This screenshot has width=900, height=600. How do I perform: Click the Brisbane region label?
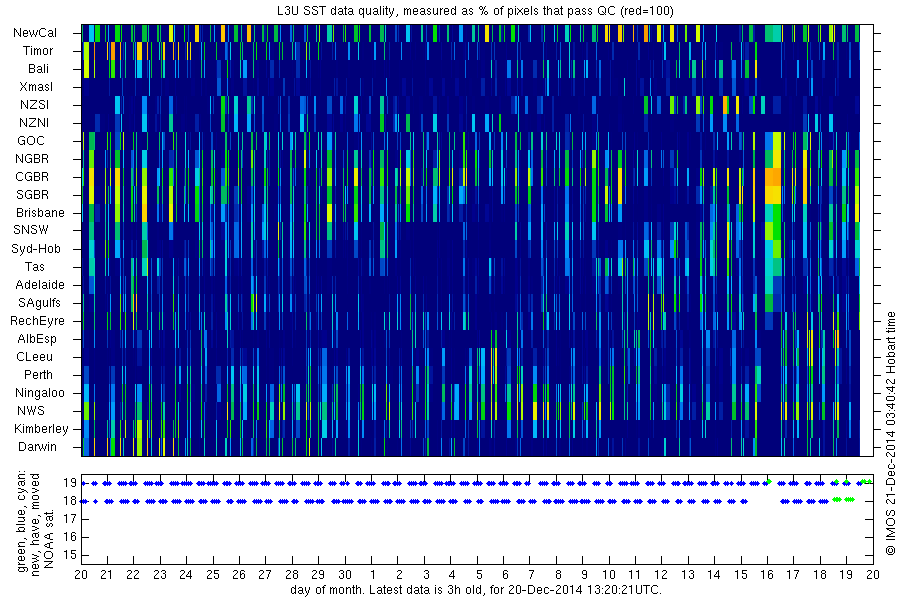(40, 212)
